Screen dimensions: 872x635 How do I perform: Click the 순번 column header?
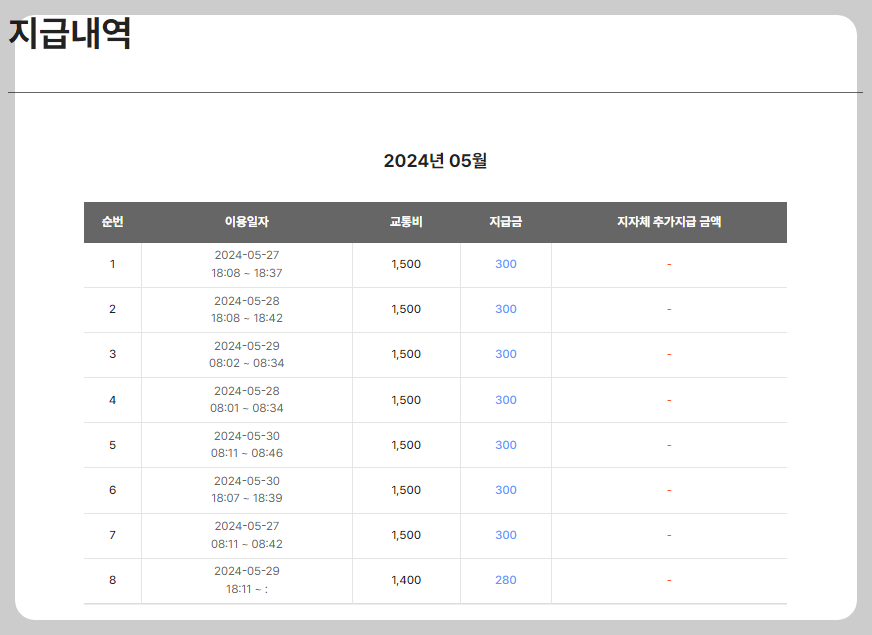(112, 222)
